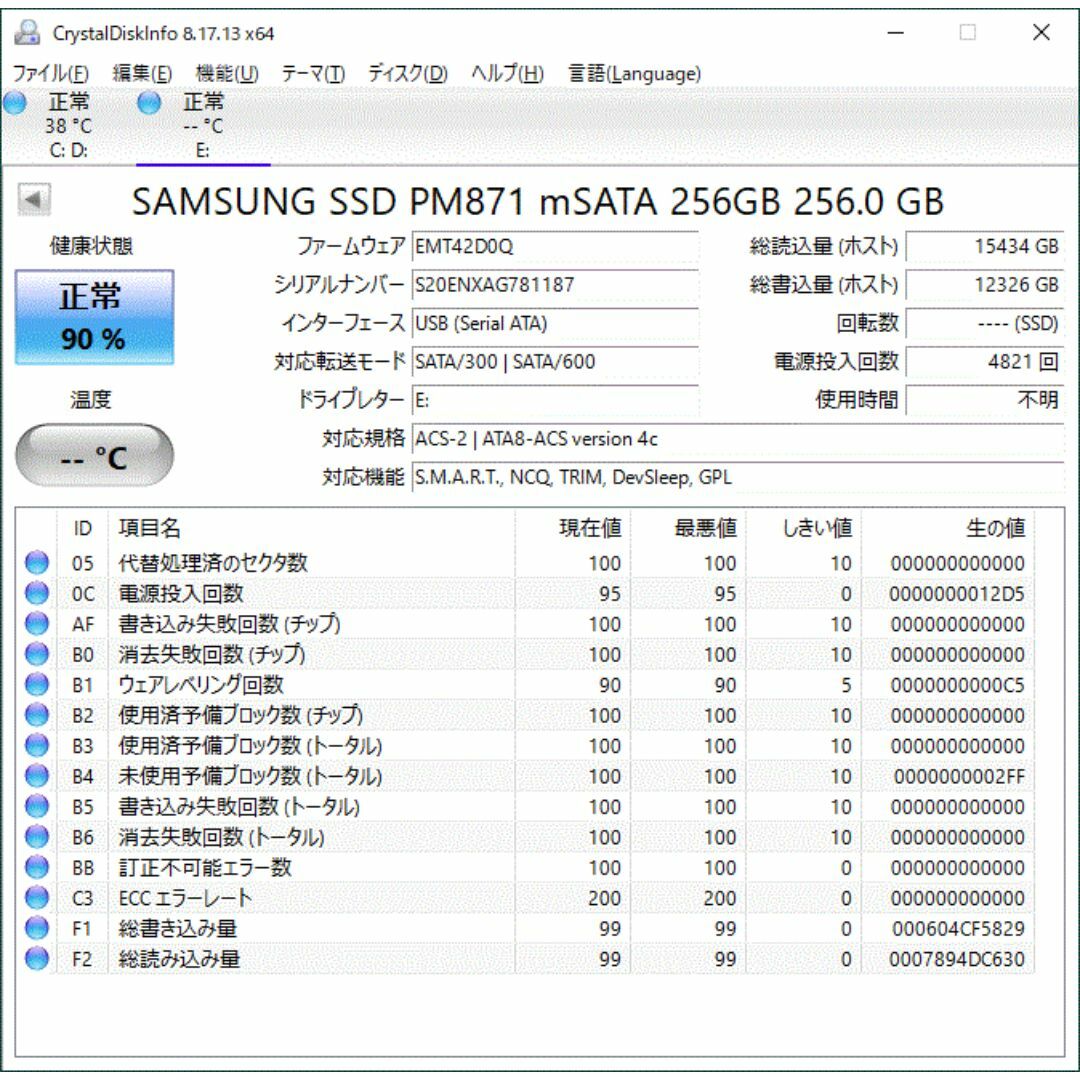Click raw value 0007894DC630
This screenshot has height=1080, width=1080.
(x=956, y=959)
